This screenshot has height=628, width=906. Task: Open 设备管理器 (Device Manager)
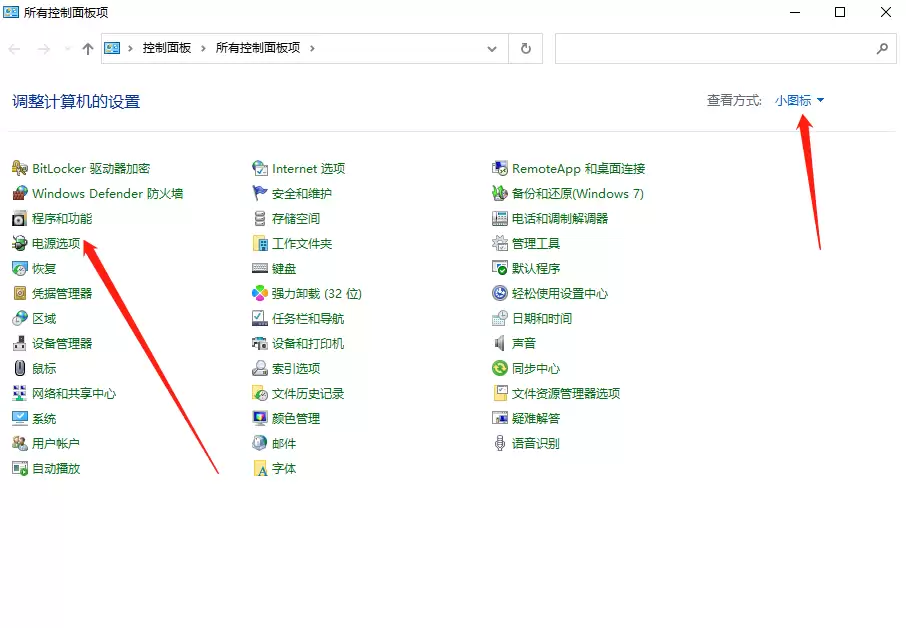(x=62, y=343)
